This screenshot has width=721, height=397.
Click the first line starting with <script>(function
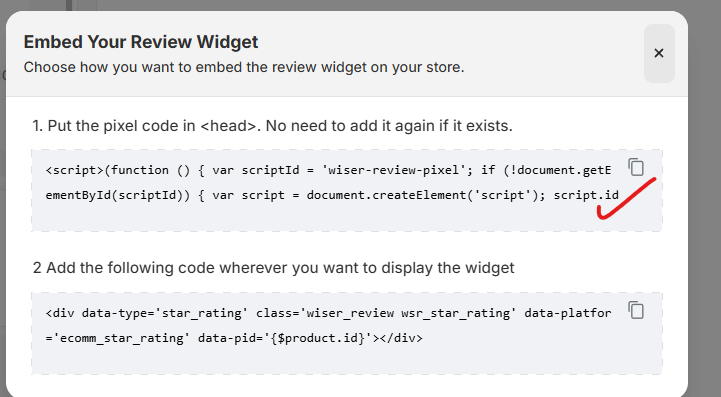328,170
